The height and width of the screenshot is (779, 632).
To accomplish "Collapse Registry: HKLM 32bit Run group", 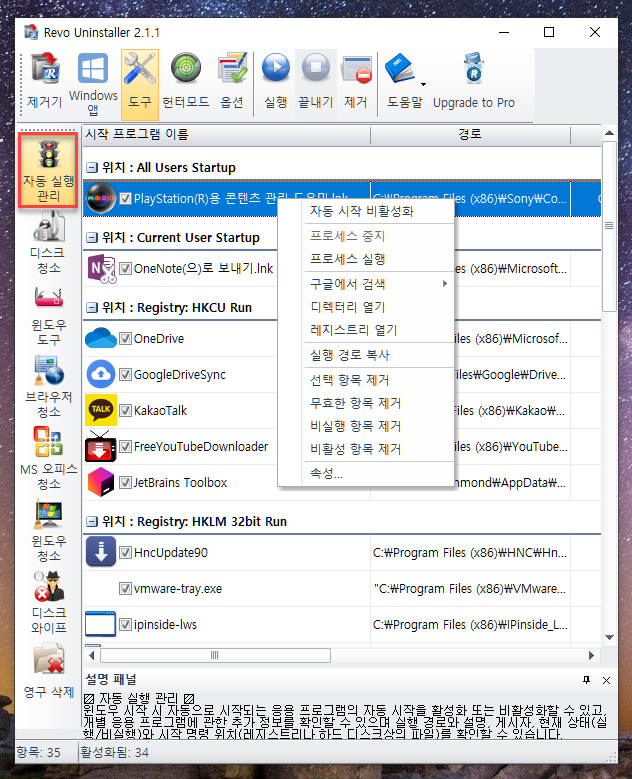I will (91, 522).
